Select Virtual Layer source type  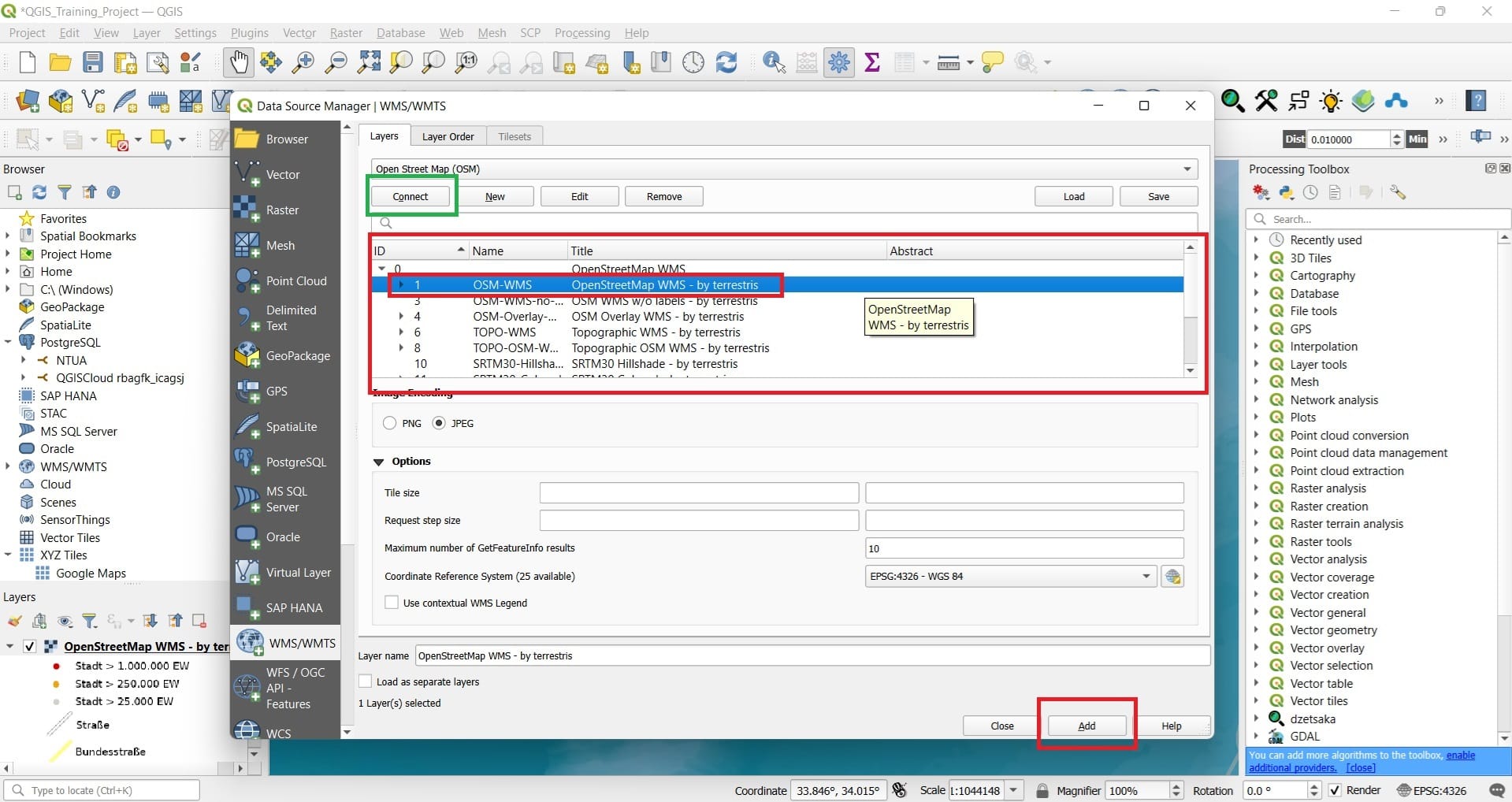point(286,572)
